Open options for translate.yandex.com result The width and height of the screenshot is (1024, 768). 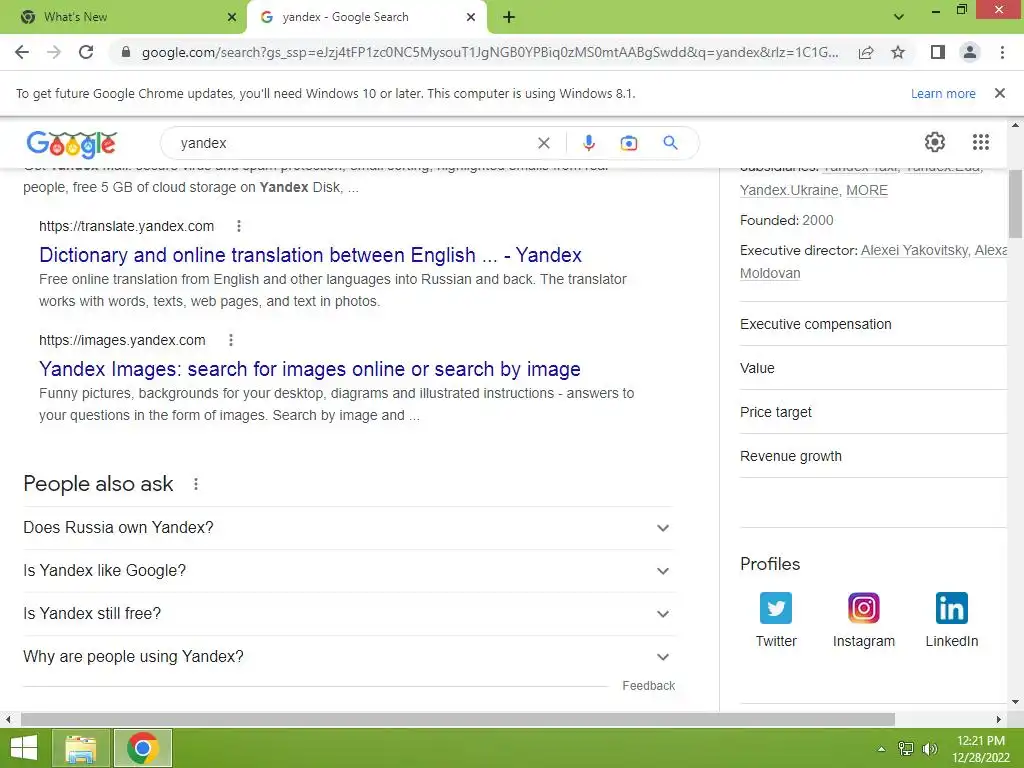tap(238, 226)
